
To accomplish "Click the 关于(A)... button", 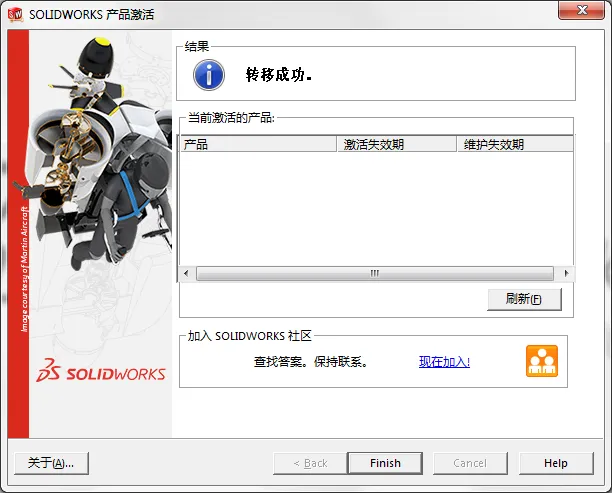I will [52, 463].
